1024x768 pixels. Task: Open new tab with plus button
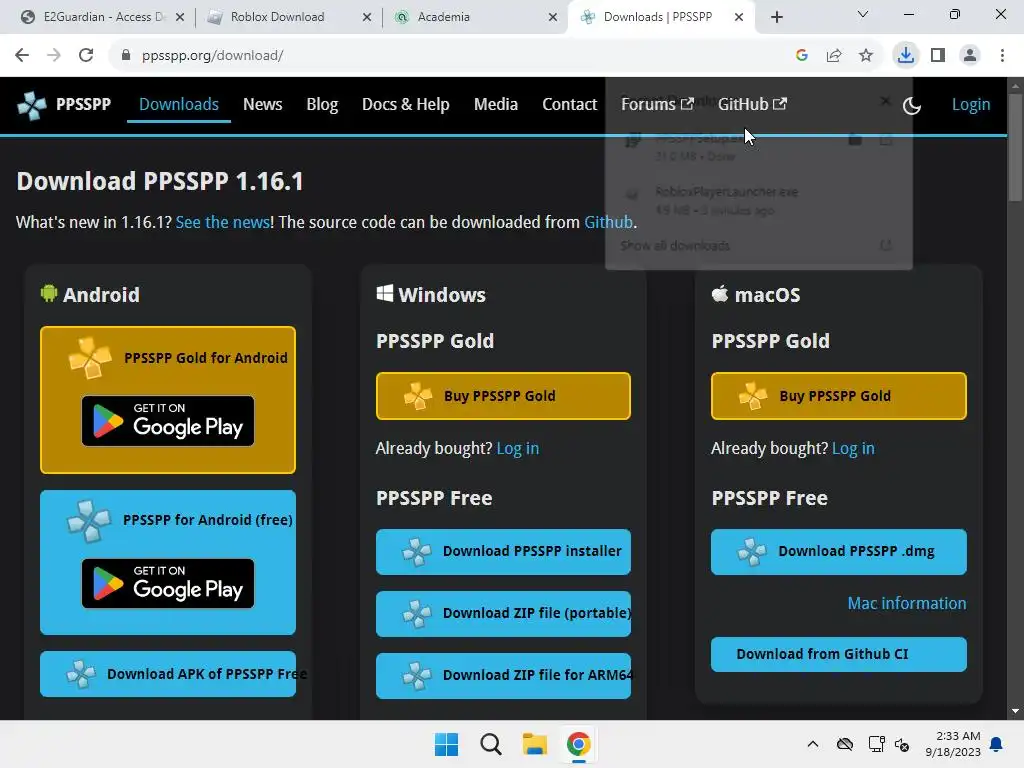pyautogui.click(x=776, y=17)
